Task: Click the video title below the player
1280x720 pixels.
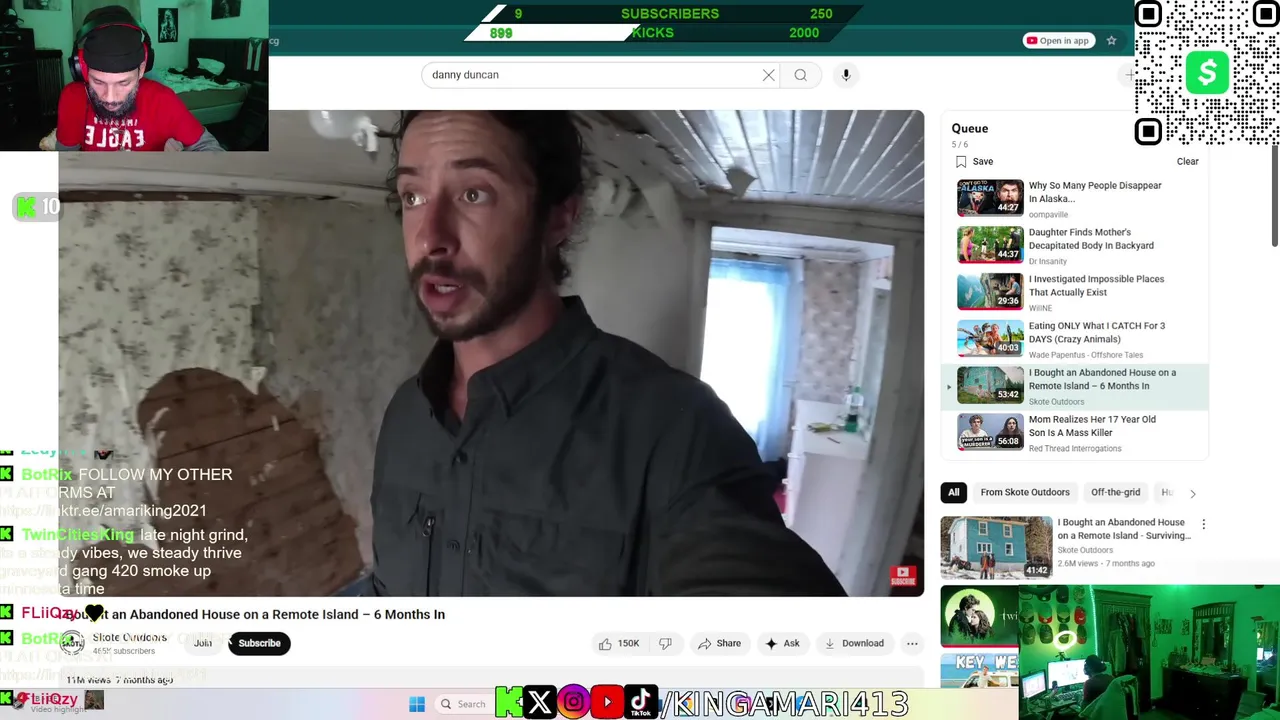Action: click(x=253, y=614)
